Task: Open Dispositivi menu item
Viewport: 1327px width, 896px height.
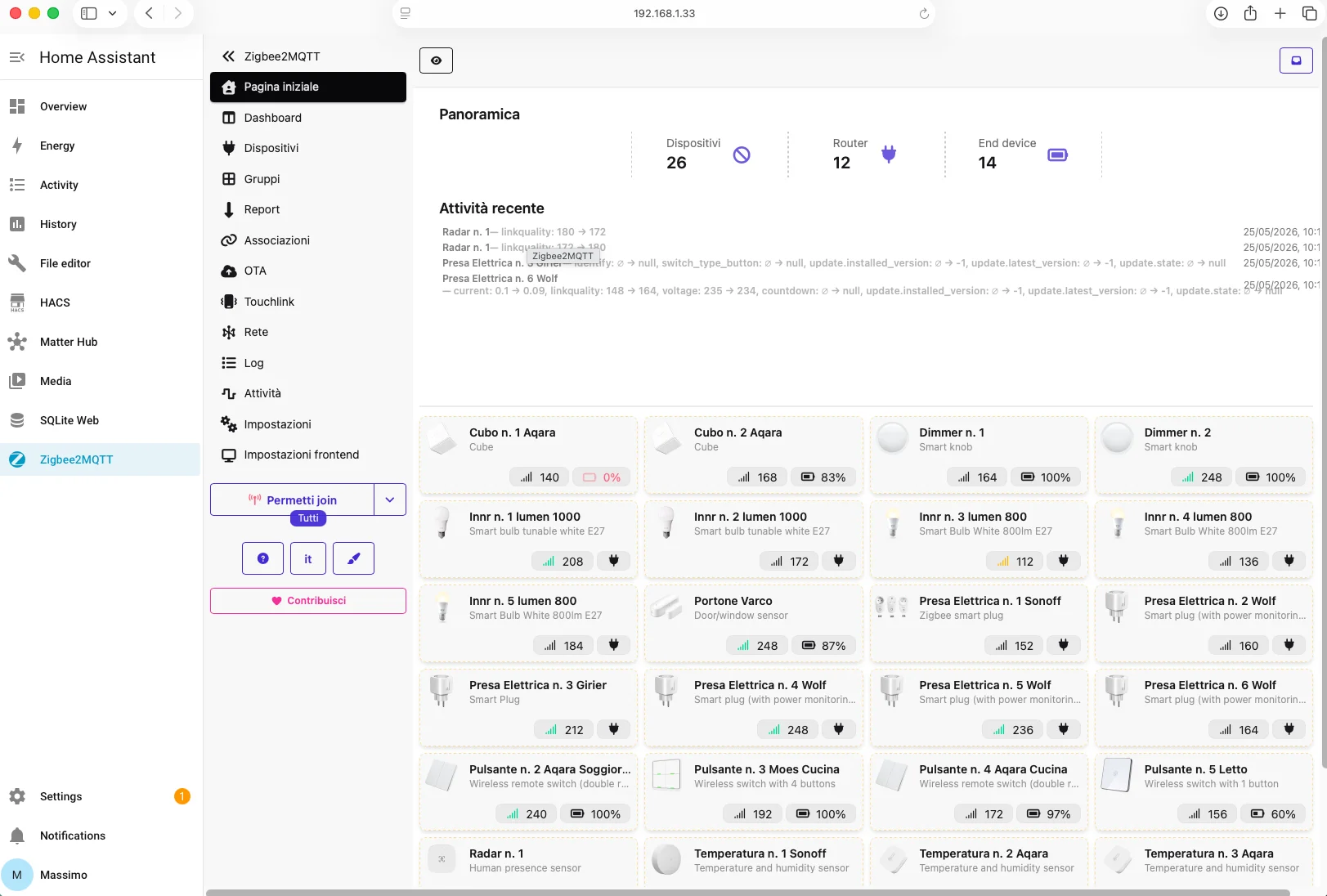Action: 308,148
